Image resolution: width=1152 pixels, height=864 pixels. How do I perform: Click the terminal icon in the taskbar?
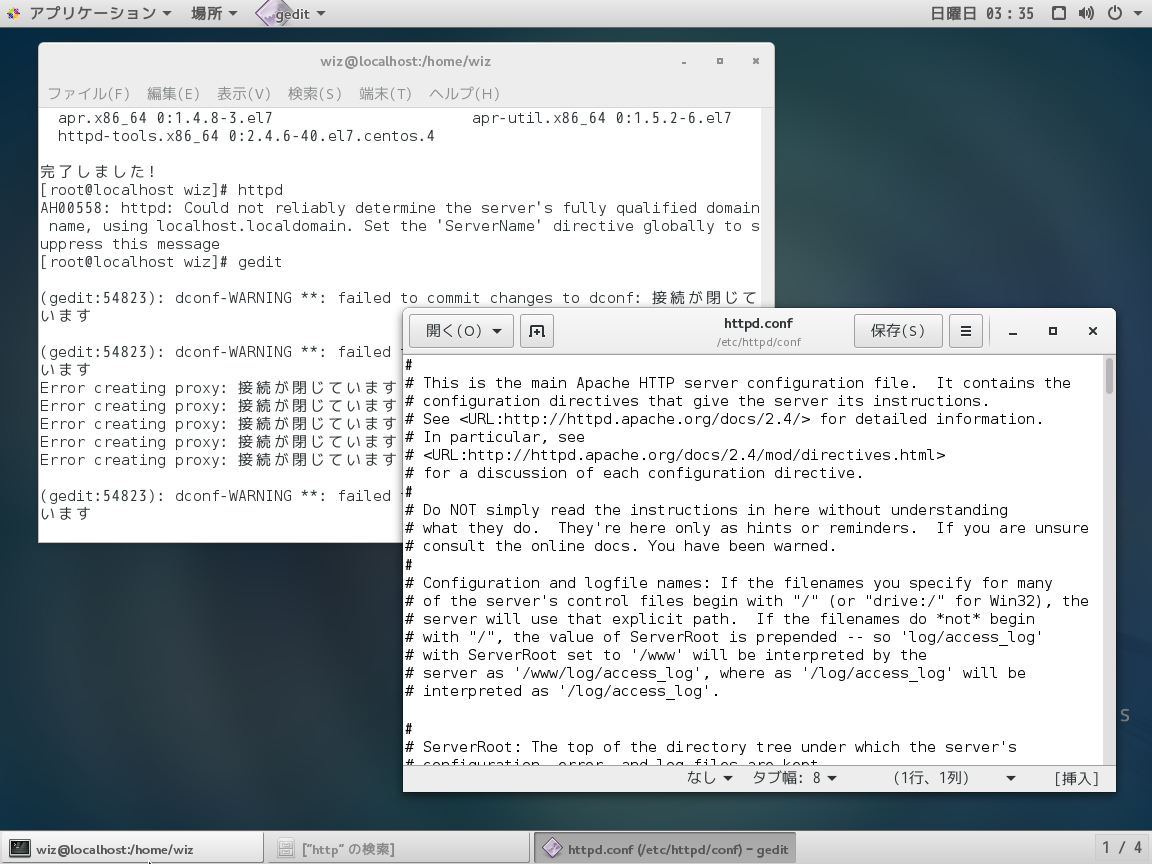[x=19, y=849]
